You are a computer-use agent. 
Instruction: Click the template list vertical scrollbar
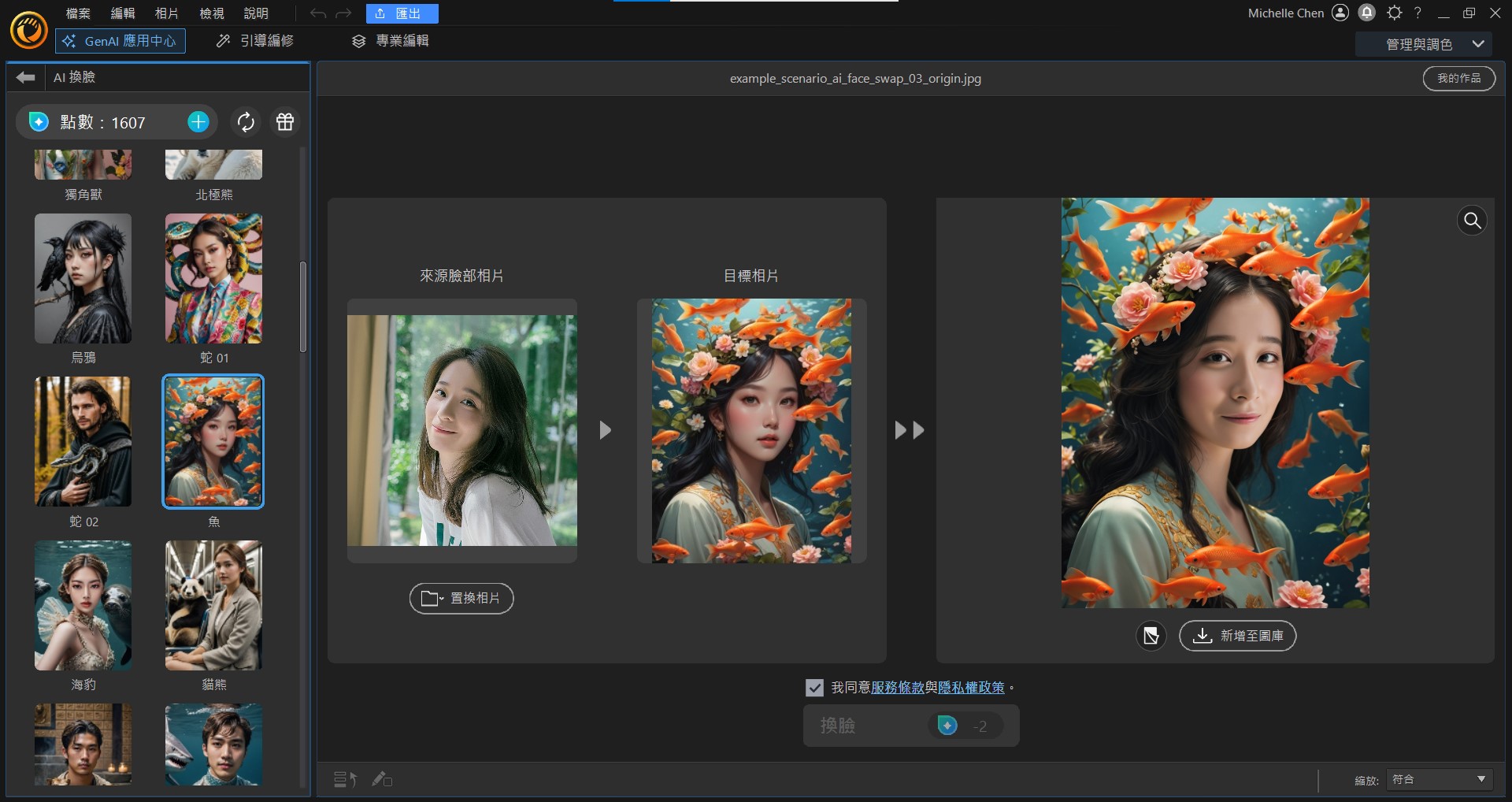pyautogui.click(x=303, y=307)
